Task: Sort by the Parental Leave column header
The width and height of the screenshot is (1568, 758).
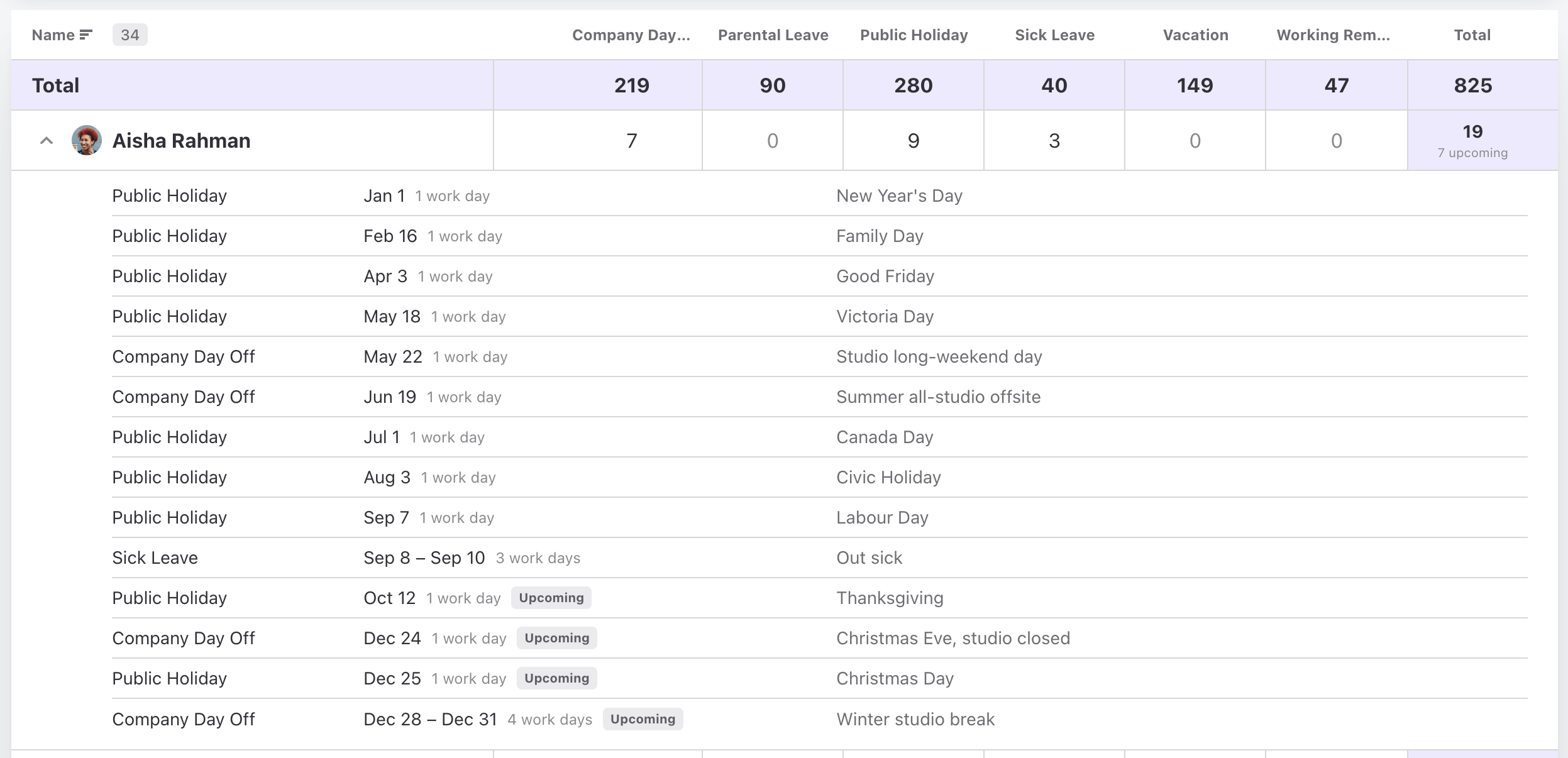Action: [x=773, y=35]
